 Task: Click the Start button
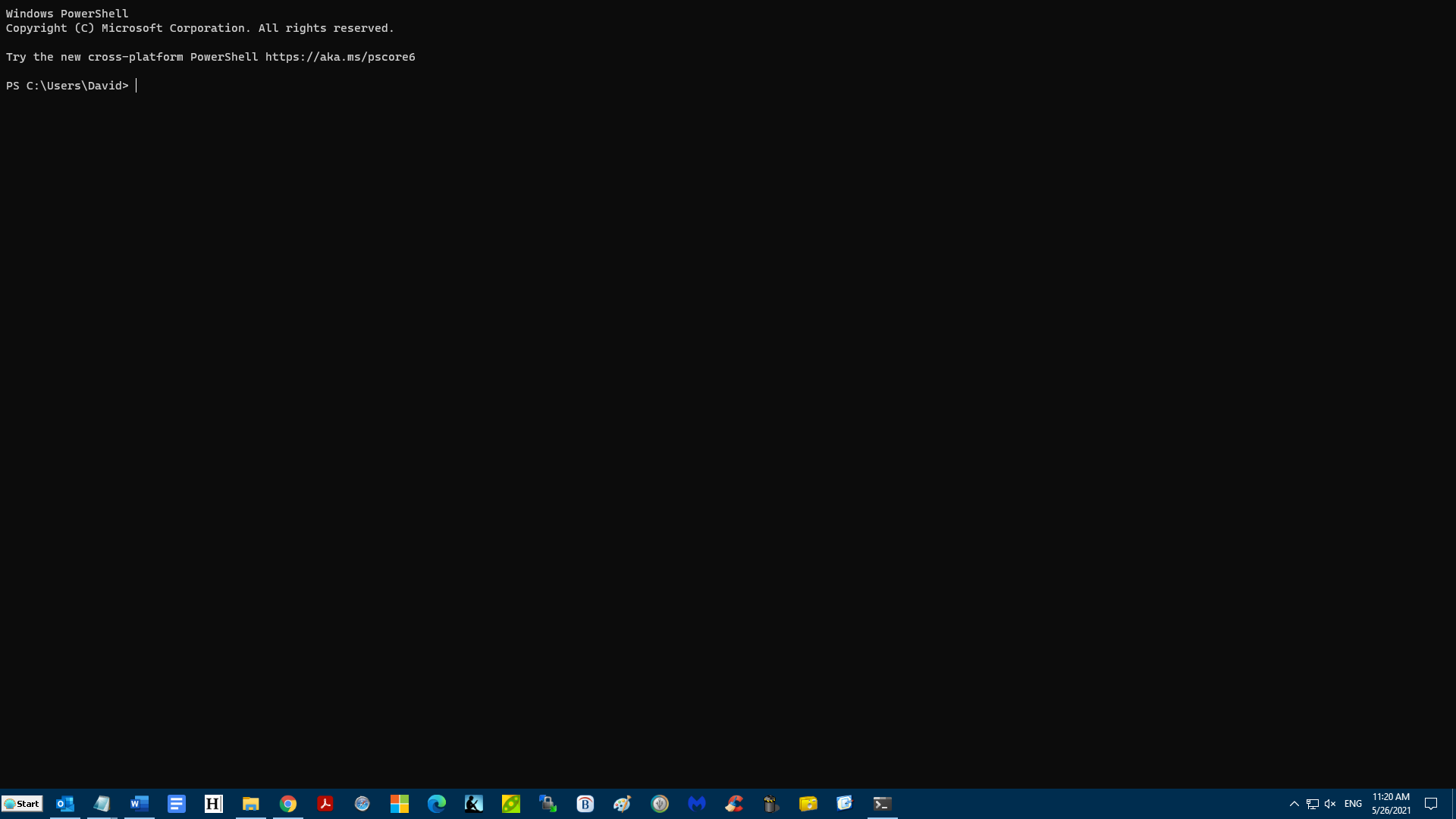(x=22, y=804)
